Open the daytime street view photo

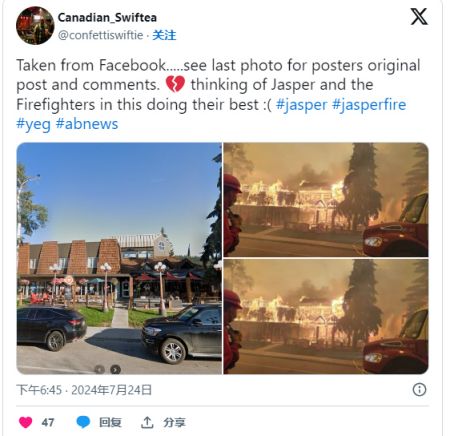pos(119,258)
